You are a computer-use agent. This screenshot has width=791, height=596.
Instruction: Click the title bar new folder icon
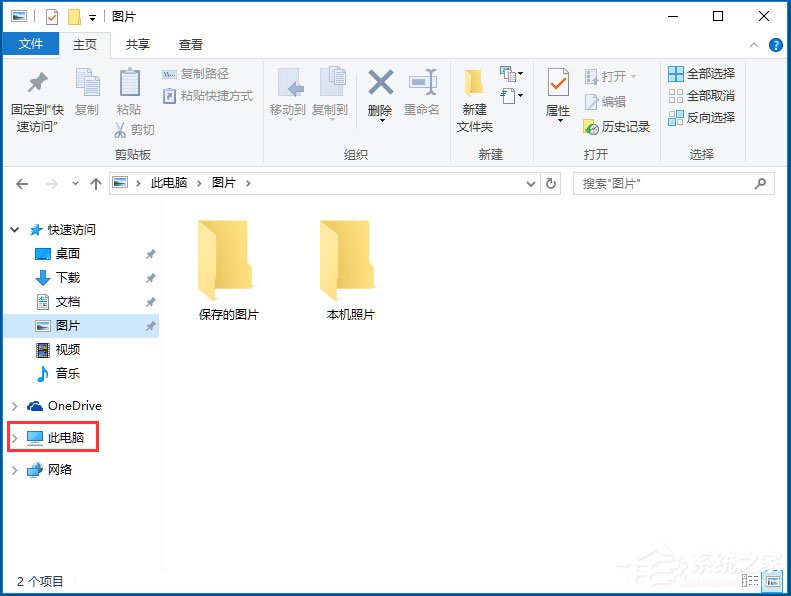click(x=74, y=17)
